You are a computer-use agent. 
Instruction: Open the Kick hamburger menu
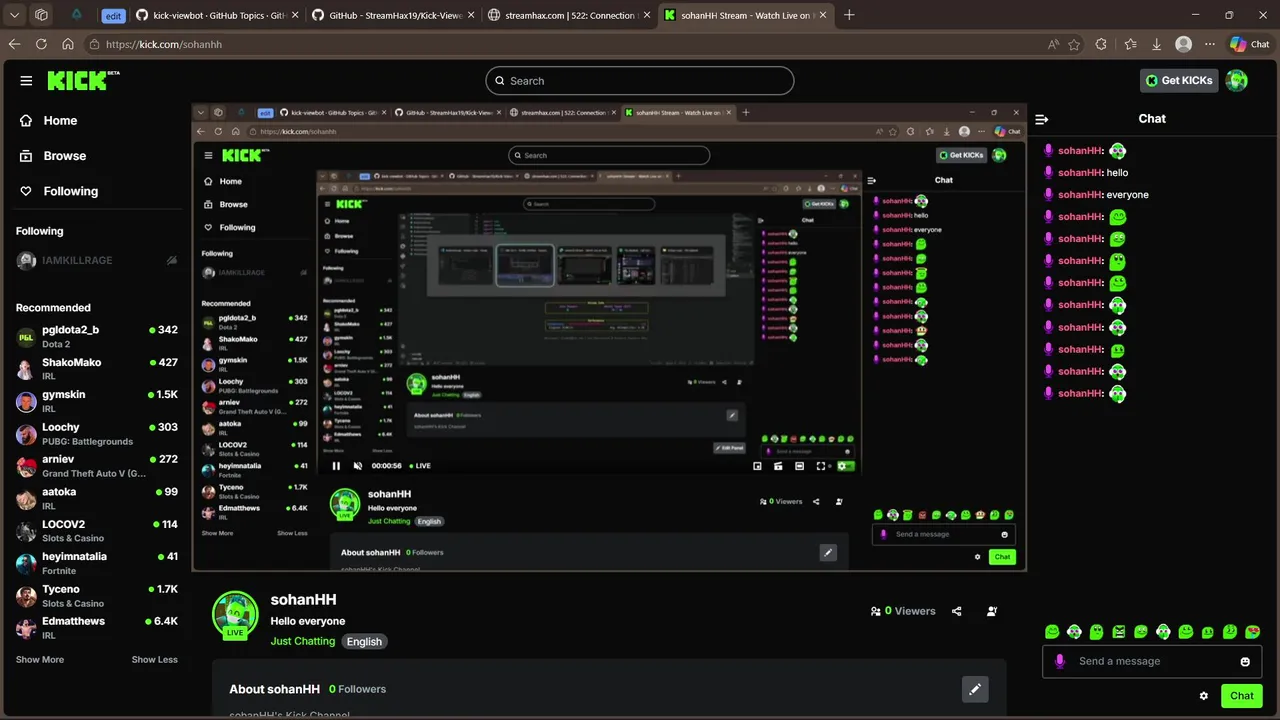[26, 81]
